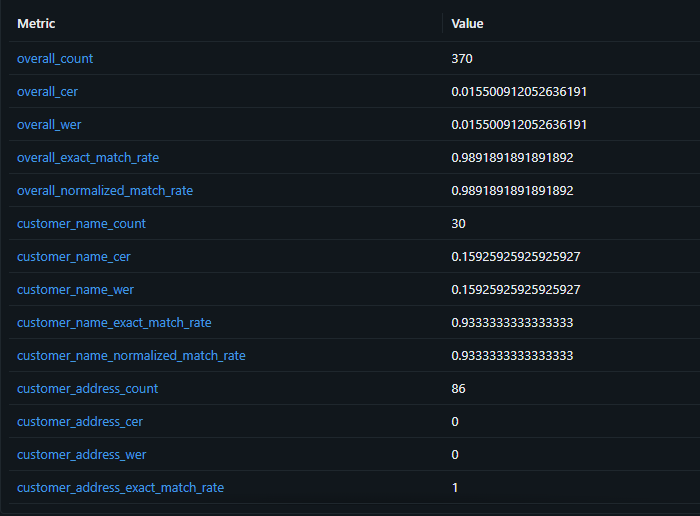Click the overall_cer metric link

[47, 92]
